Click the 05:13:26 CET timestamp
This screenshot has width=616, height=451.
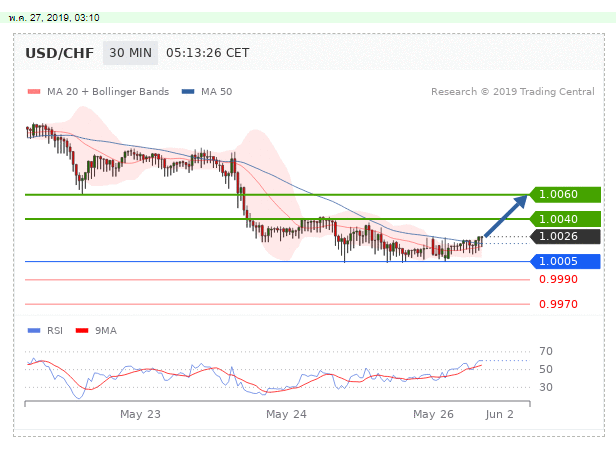click(x=207, y=53)
